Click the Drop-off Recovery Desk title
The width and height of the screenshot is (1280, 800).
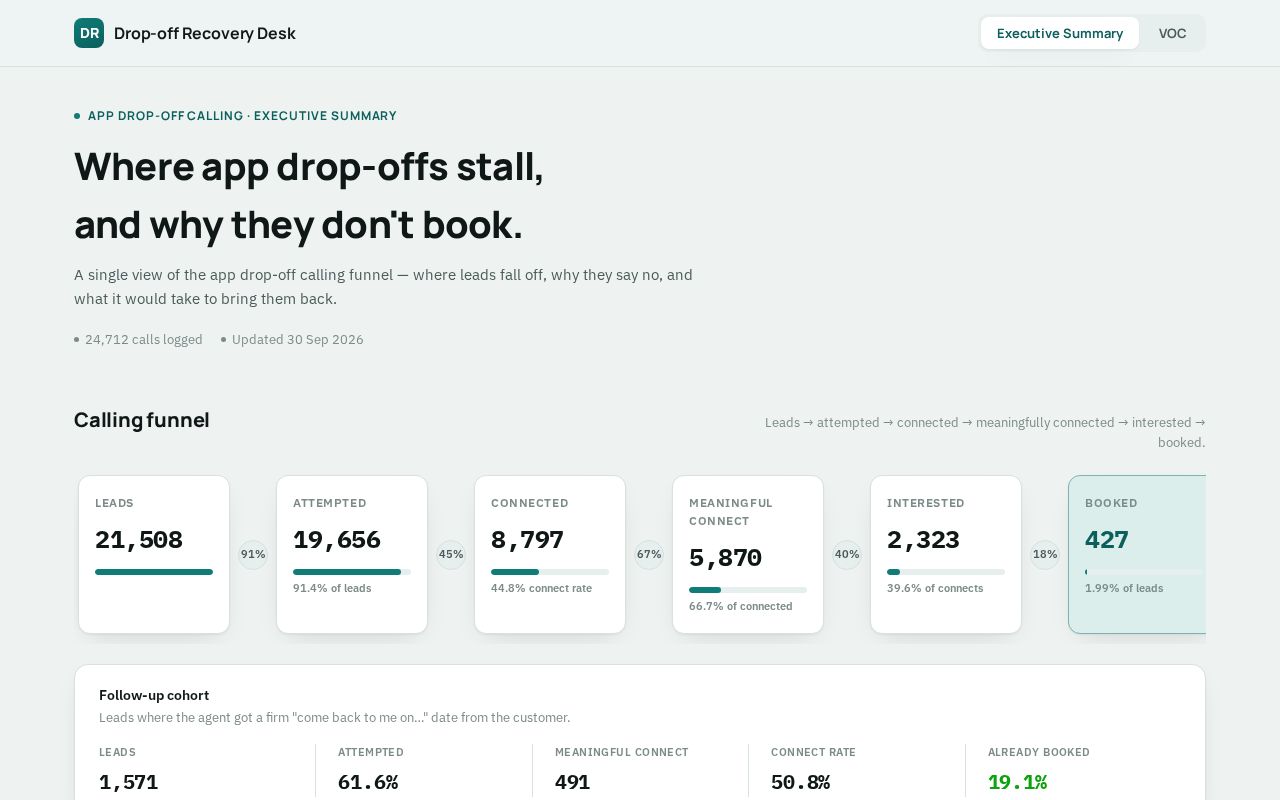coord(205,33)
